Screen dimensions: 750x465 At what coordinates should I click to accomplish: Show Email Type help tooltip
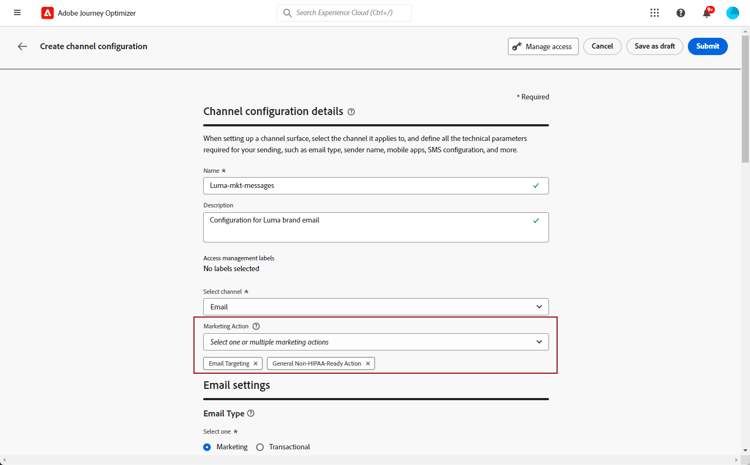[x=251, y=413]
